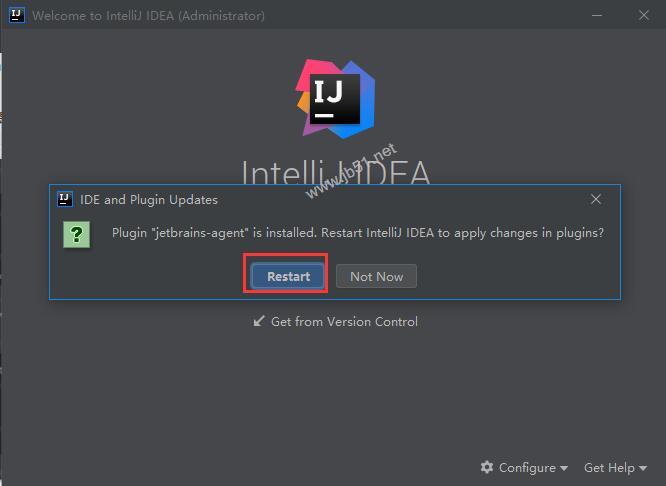666x486 pixels.
Task: Open the Configure menu label
Action: (x=527, y=467)
